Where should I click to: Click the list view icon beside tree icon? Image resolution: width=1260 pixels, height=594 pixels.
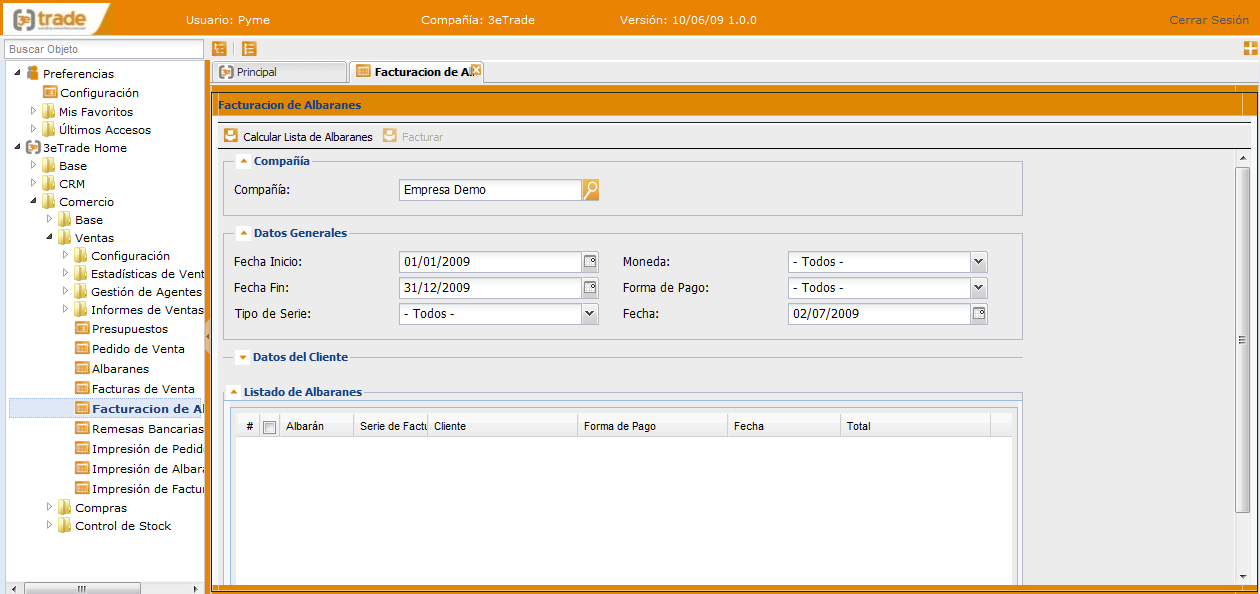coord(249,48)
